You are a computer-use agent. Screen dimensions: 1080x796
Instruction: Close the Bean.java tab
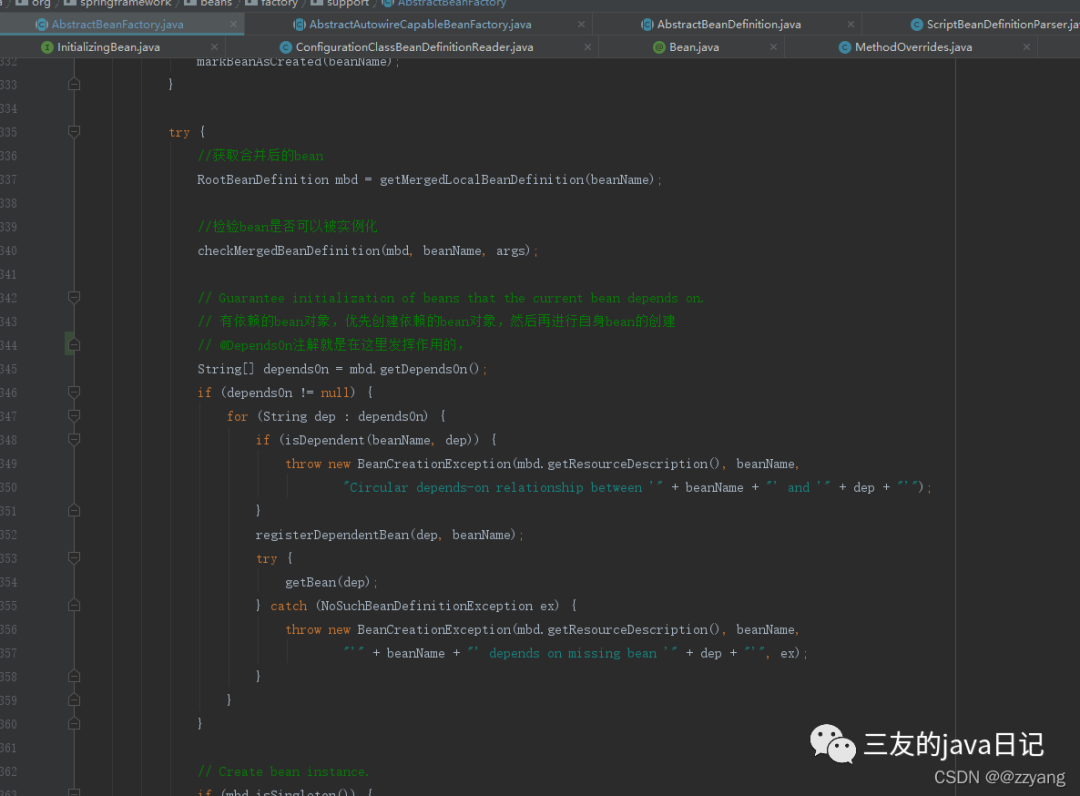773,47
